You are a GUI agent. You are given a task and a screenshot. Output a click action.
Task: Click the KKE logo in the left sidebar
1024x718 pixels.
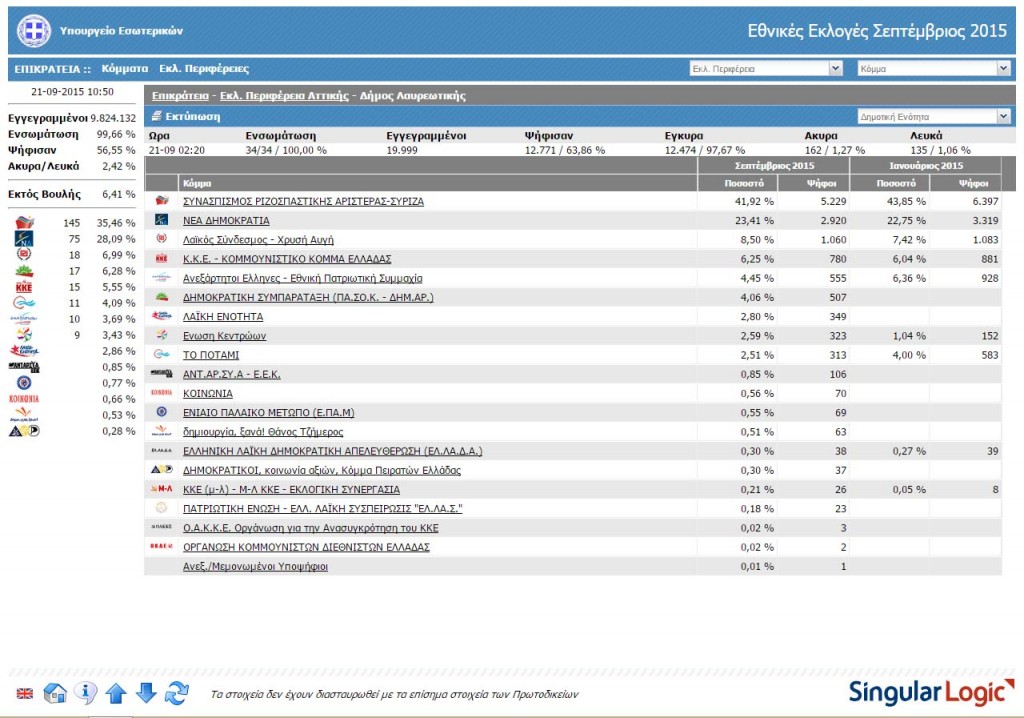(25, 286)
